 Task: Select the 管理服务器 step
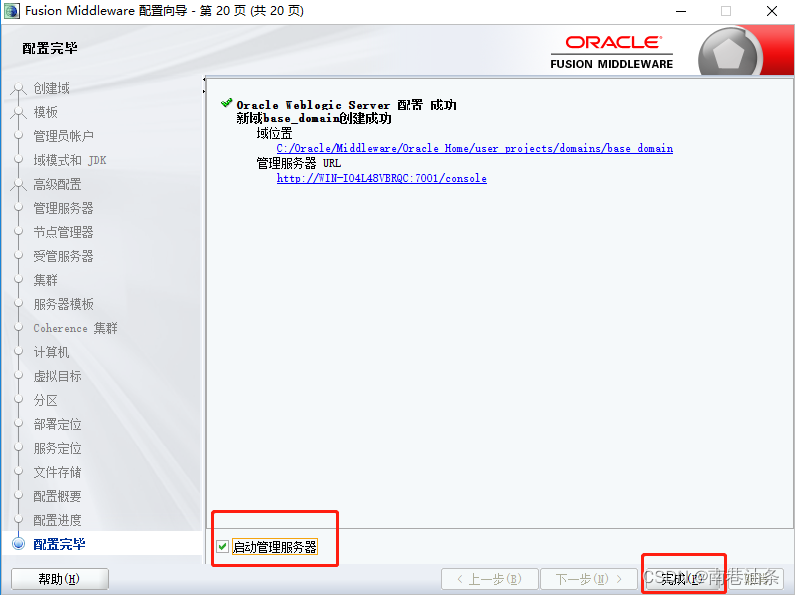point(63,208)
